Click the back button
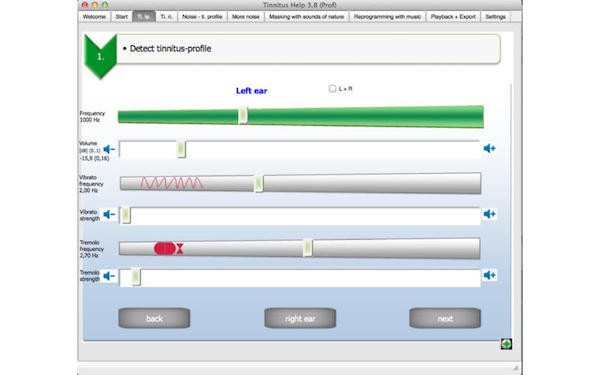The width and height of the screenshot is (600, 375). pyautogui.click(x=154, y=318)
